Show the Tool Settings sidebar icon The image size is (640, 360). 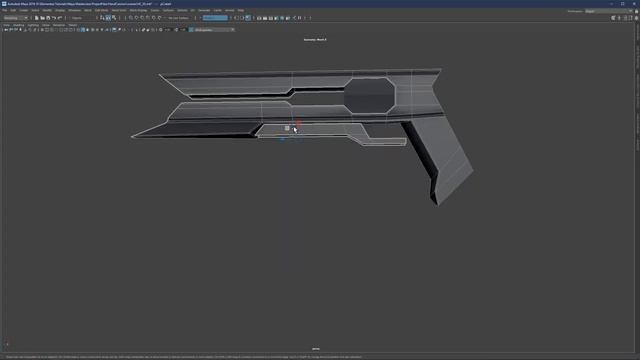(x=631, y=18)
